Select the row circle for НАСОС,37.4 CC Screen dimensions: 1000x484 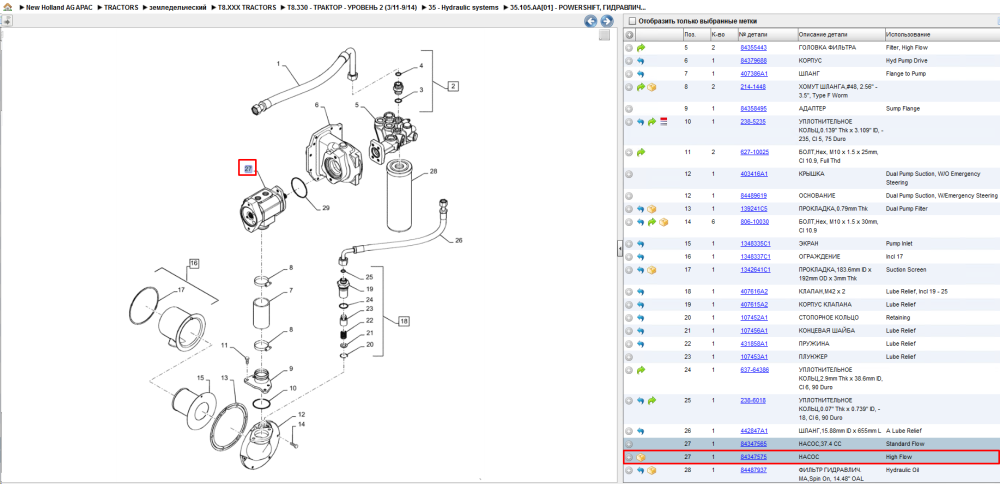click(629, 444)
